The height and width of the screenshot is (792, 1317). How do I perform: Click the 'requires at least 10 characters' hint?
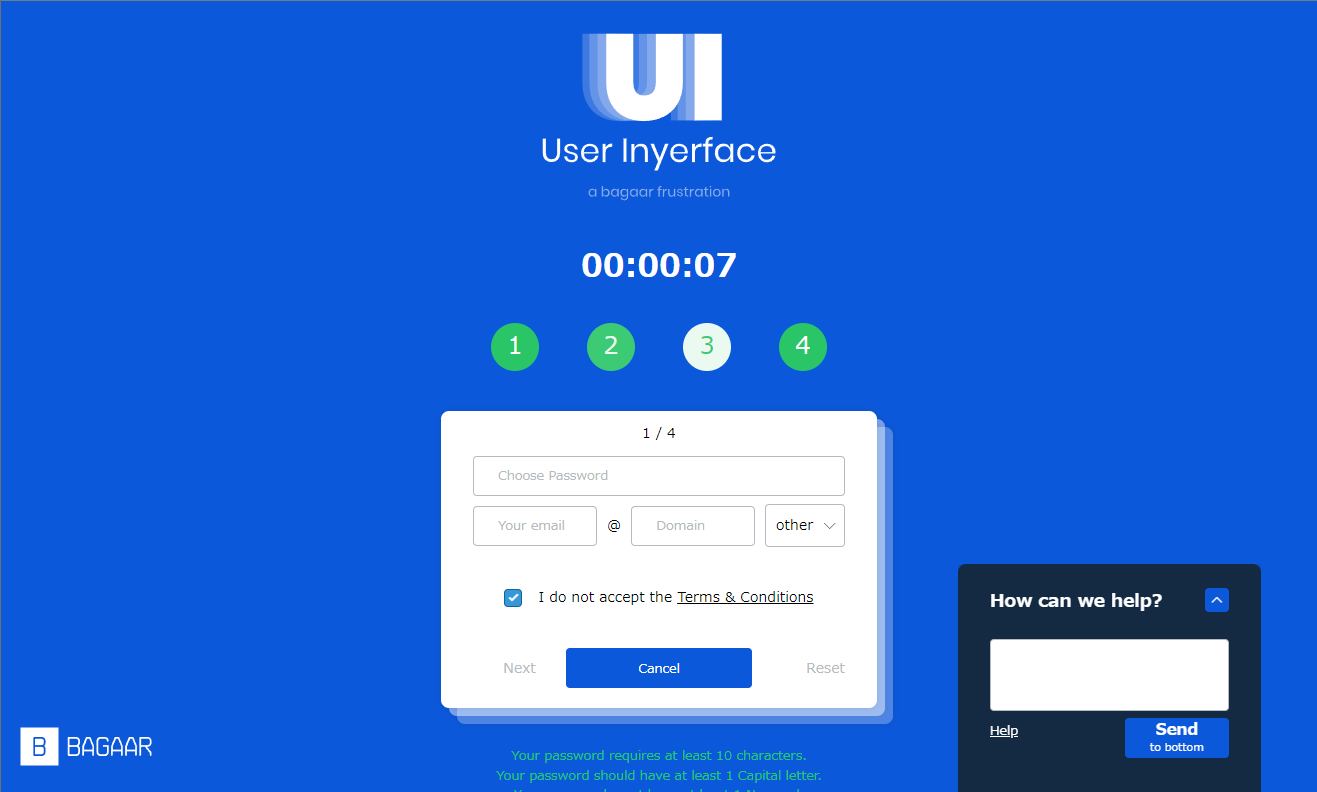659,756
